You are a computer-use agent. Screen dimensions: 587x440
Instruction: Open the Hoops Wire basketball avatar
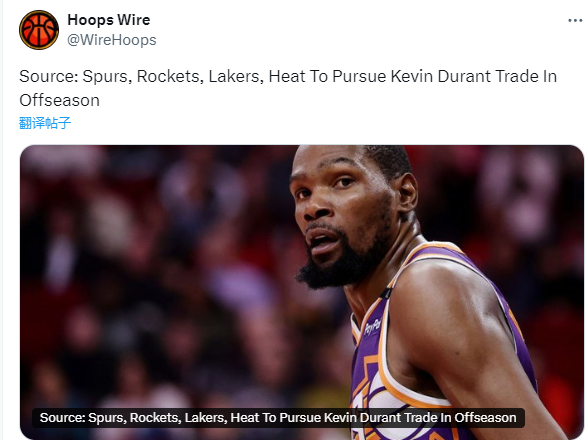coord(39,30)
